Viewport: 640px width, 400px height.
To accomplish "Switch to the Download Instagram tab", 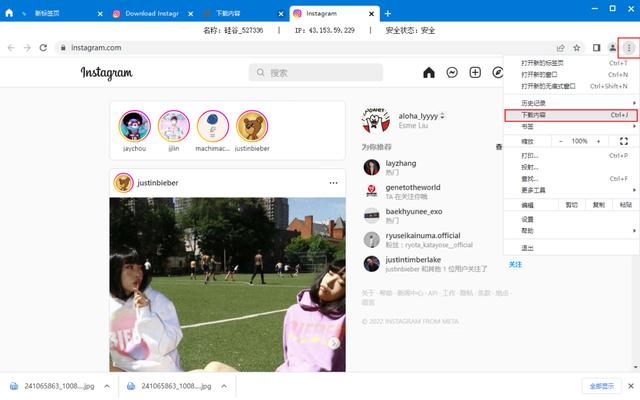I will (152, 13).
